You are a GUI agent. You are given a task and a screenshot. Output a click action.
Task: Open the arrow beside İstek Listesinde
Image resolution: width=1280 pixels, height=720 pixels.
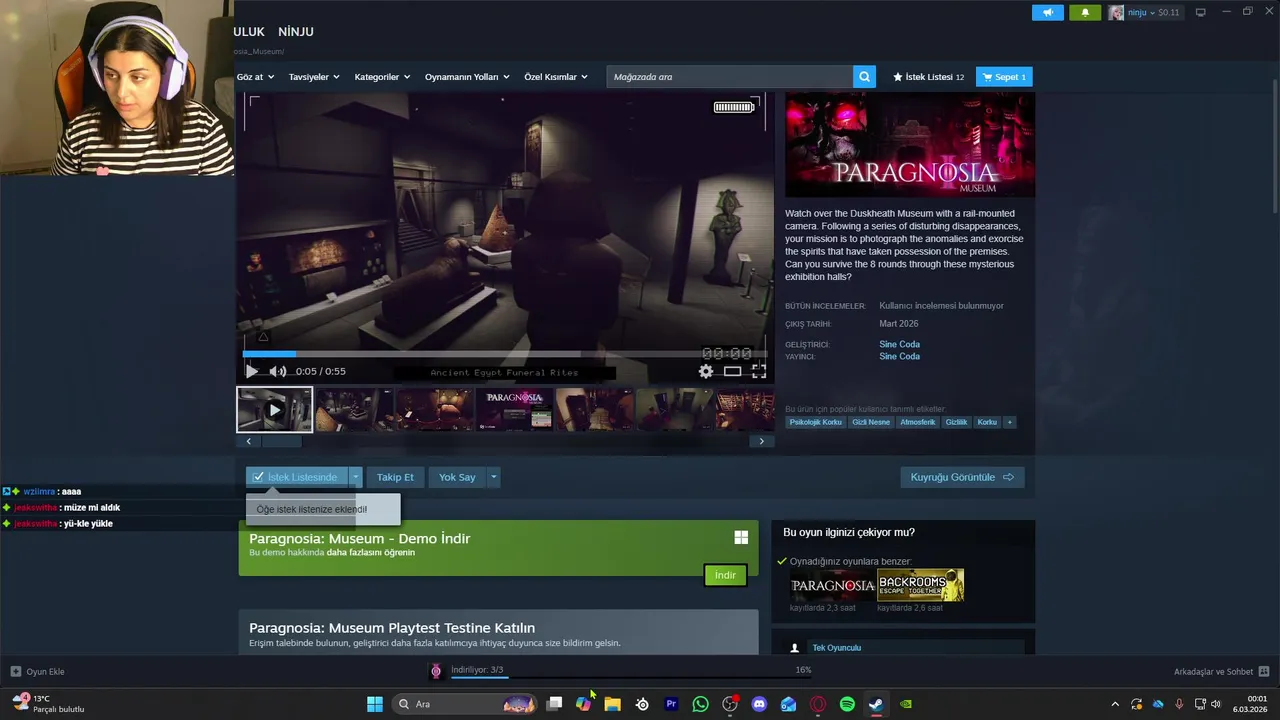pyautogui.click(x=355, y=477)
